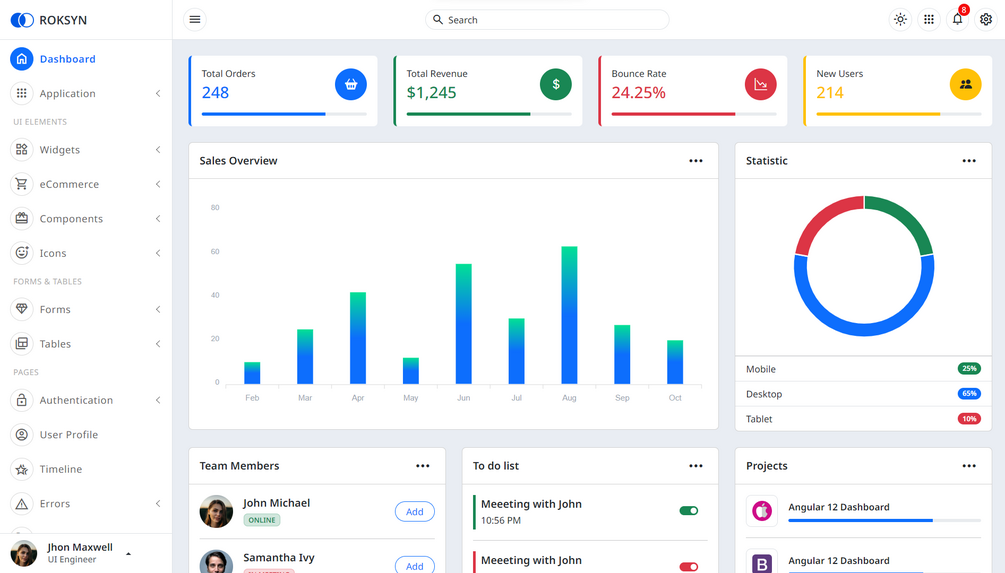Click the Mobile 25% badge
This screenshot has height=573, width=1005.
pos(969,369)
